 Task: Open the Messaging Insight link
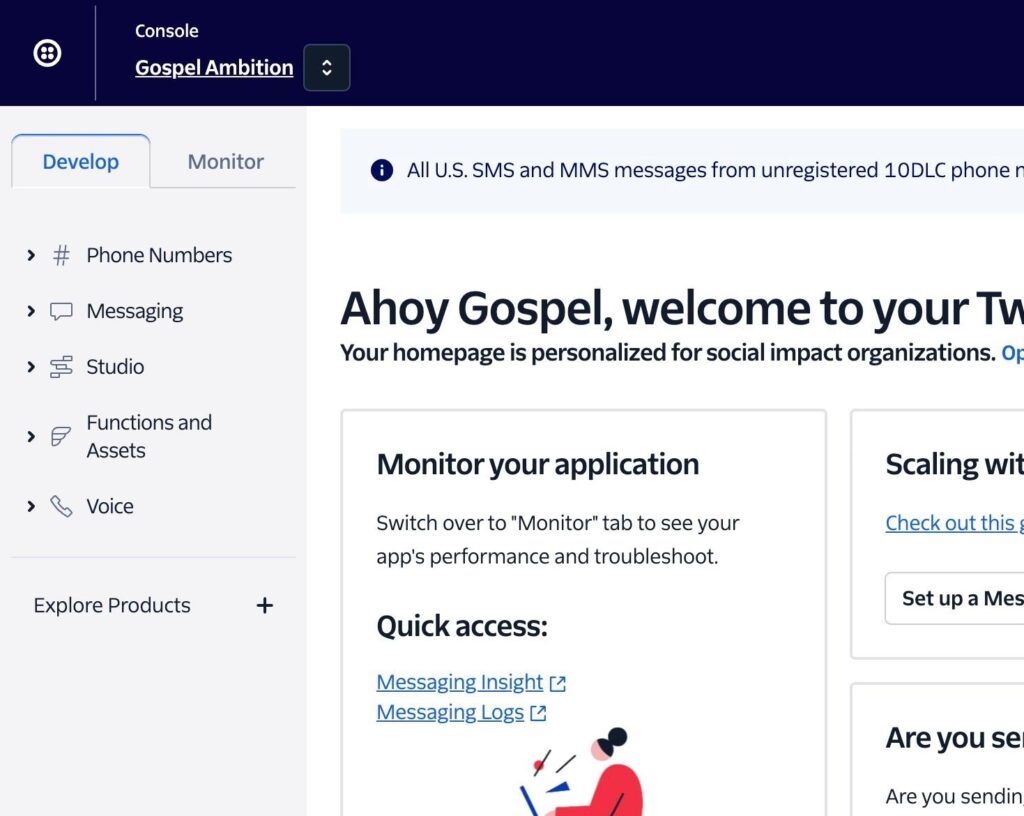(x=460, y=683)
